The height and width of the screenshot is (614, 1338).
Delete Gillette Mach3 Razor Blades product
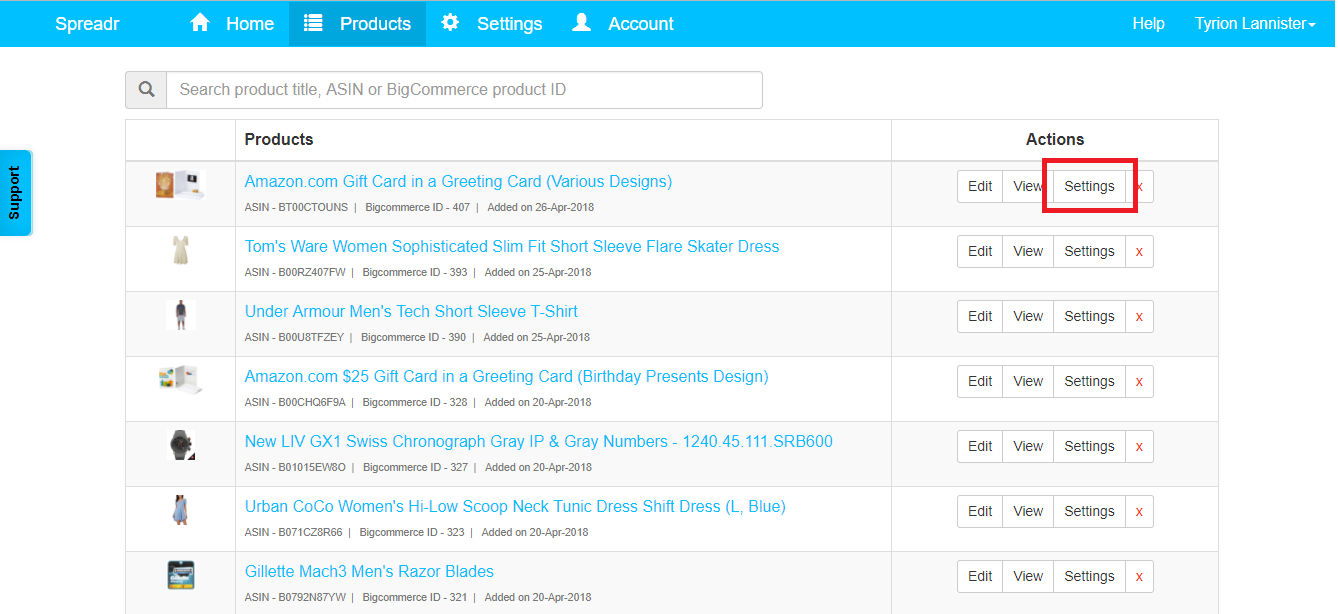[x=1139, y=576]
